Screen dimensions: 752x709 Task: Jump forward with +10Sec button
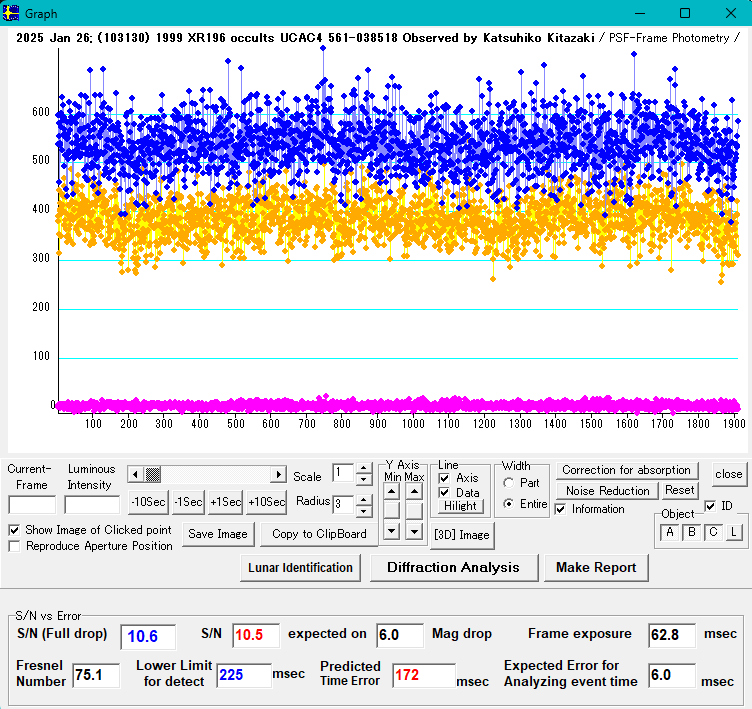[266, 502]
